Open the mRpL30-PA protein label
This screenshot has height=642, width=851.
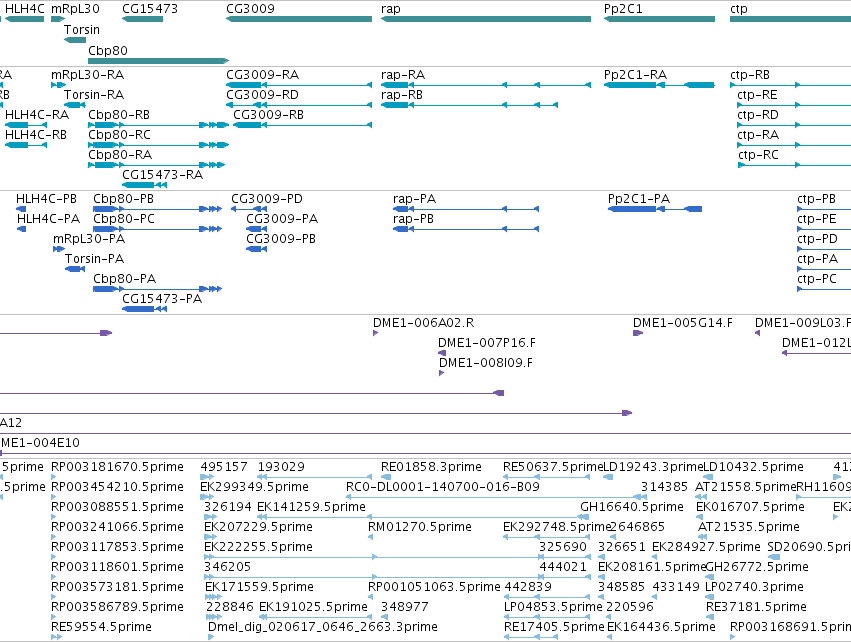[89, 238]
